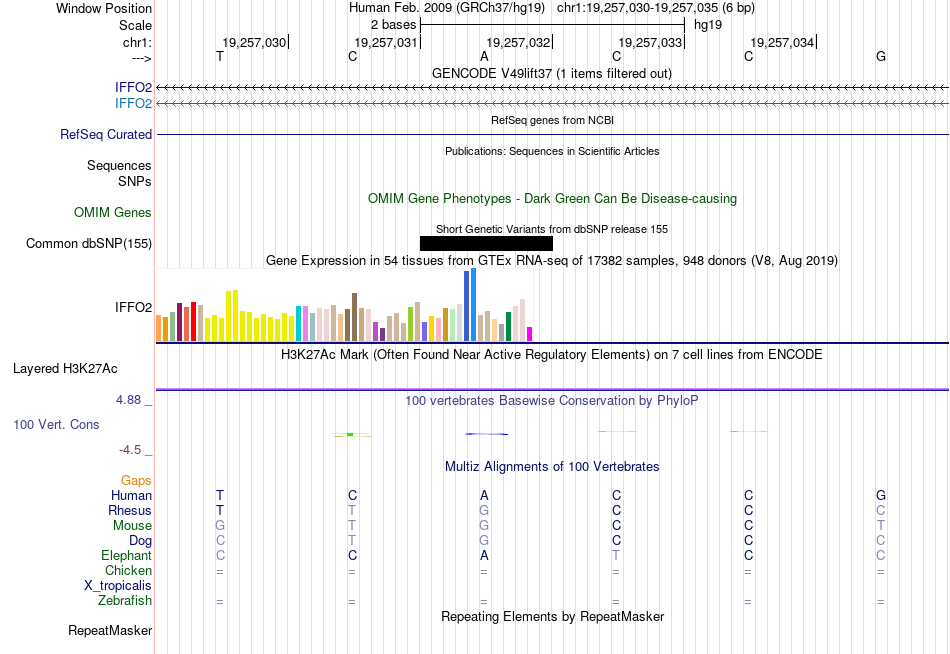Click the dark blue IFFO2 gene label
The image size is (950, 654).
133,88
